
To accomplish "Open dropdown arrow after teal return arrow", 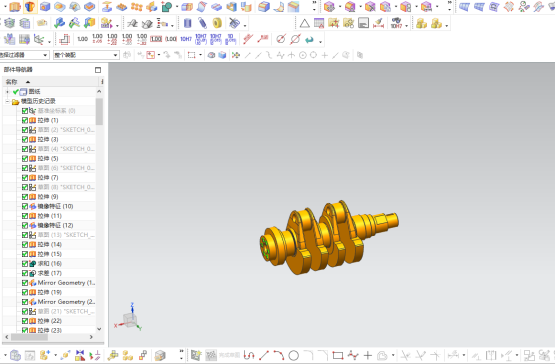I will pyautogui.click(x=320, y=41).
